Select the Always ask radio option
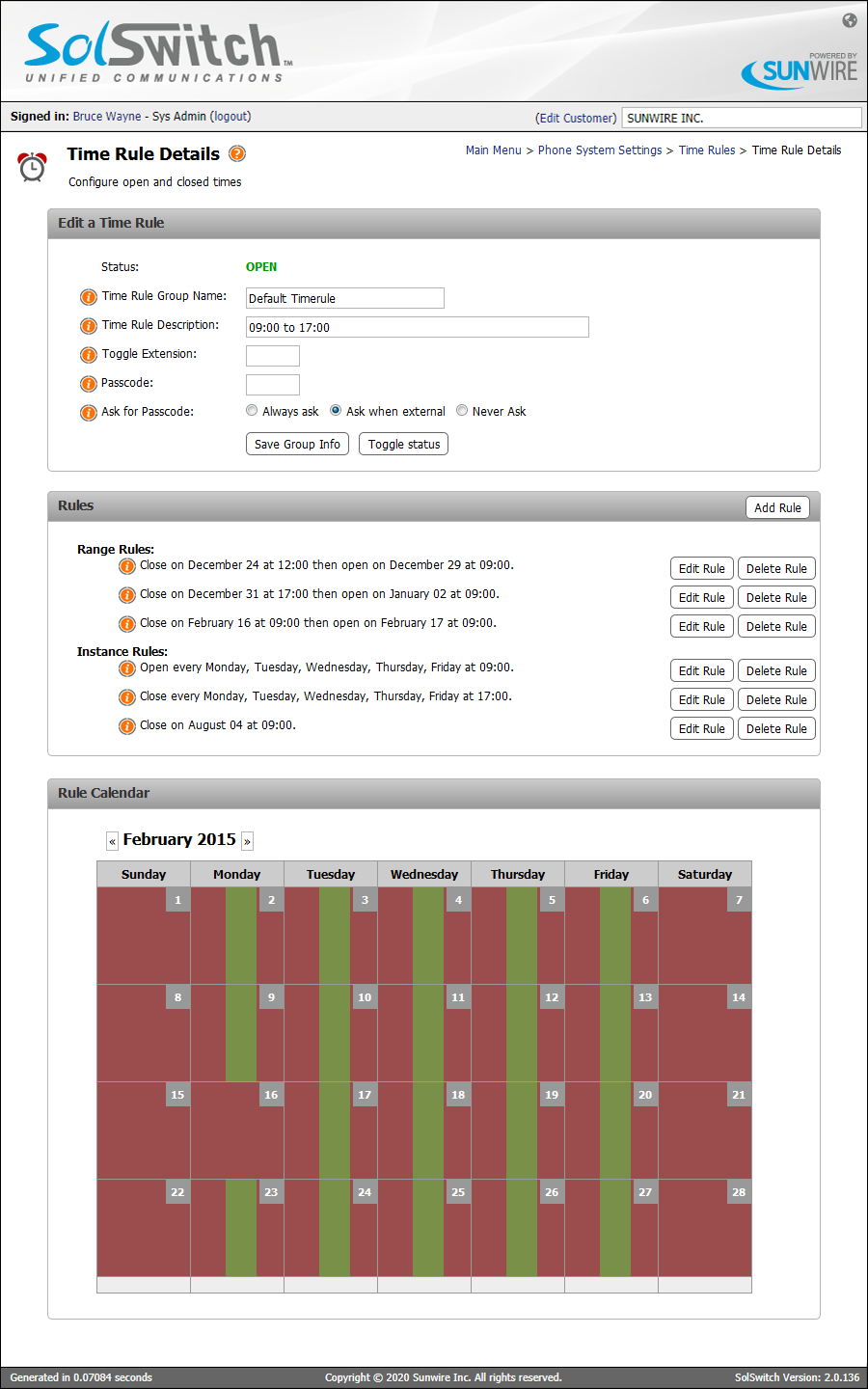 (x=252, y=411)
